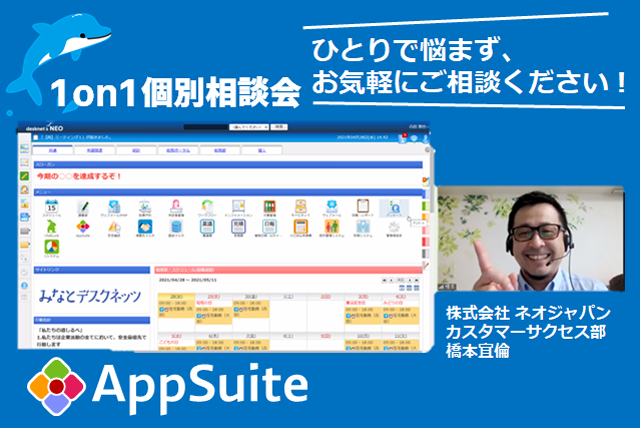Click the schedule date range 2021/04/28 ～ 2021/05/11
This screenshot has height=428, width=640.
(187, 280)
